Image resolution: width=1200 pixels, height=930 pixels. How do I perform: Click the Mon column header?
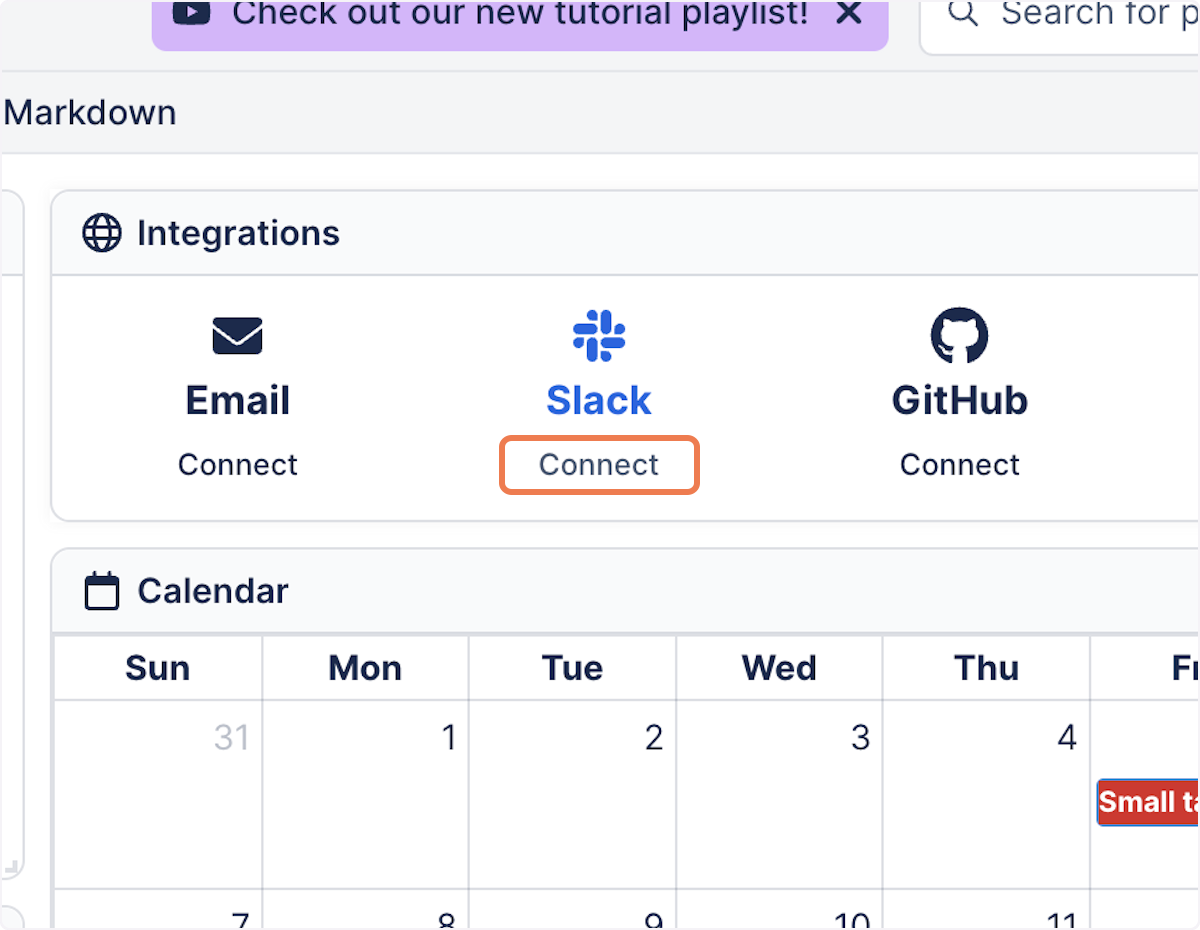click(x=365, y=668)
